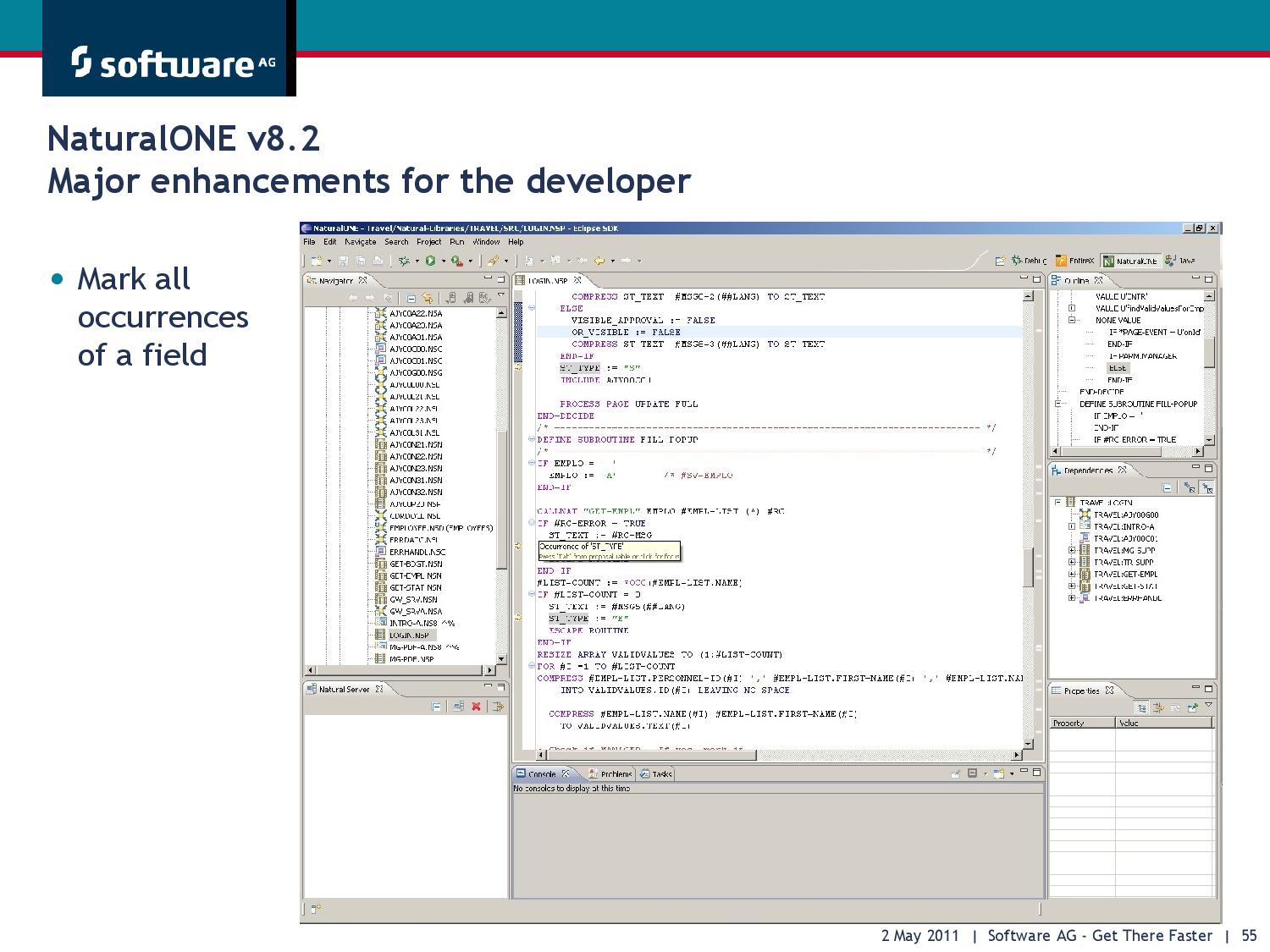Expand the TRAVEL:GET-EMPL dependency node
Image resolution: width=1270 pixels, height=952 pixels.
coord(1071,574)
